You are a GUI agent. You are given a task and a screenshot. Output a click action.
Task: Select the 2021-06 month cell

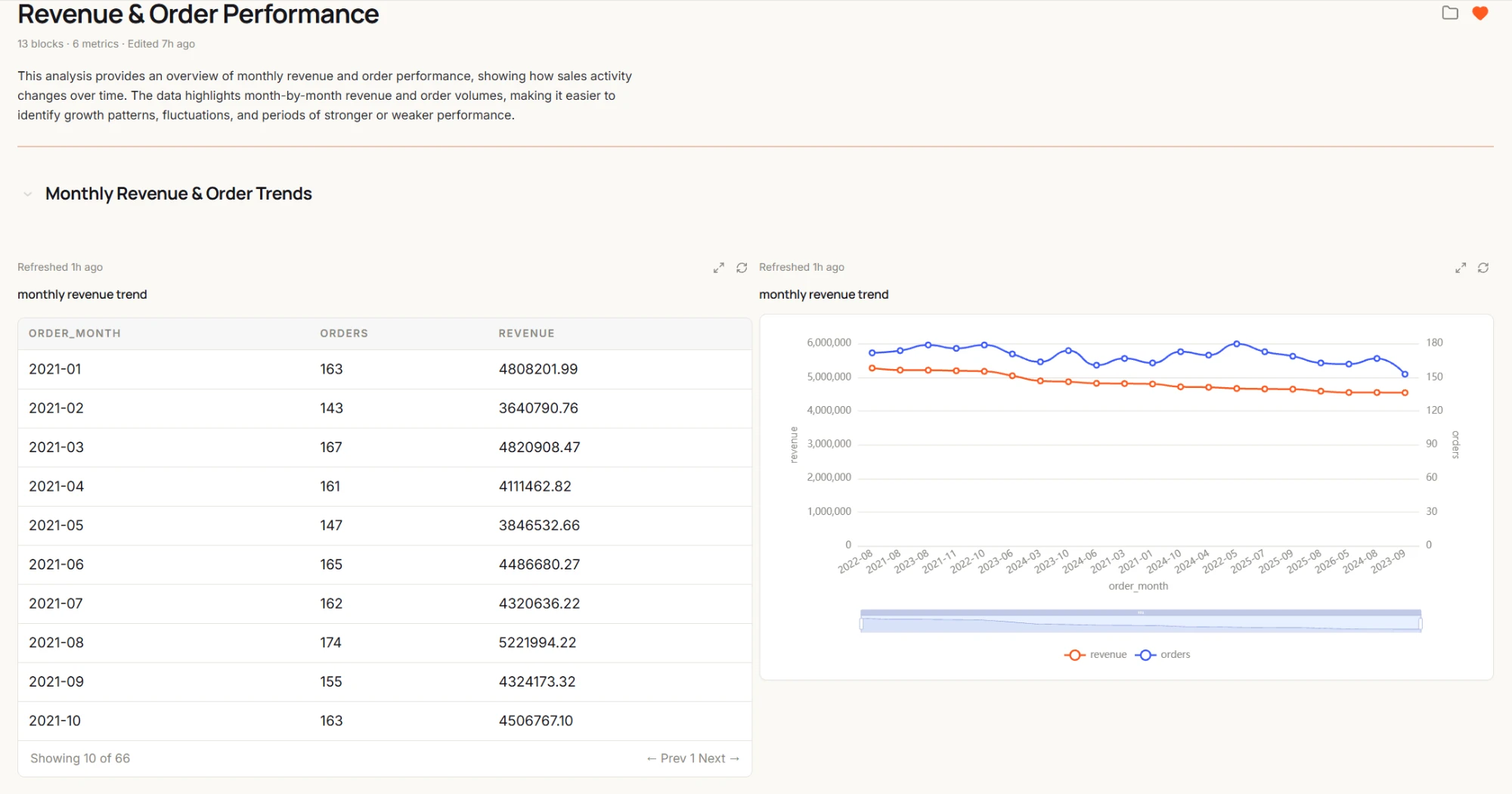[56, 565]
